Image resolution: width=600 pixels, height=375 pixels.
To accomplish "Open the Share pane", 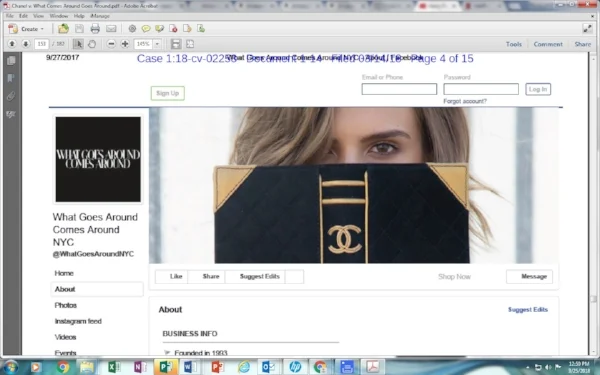I will (582, 44).
